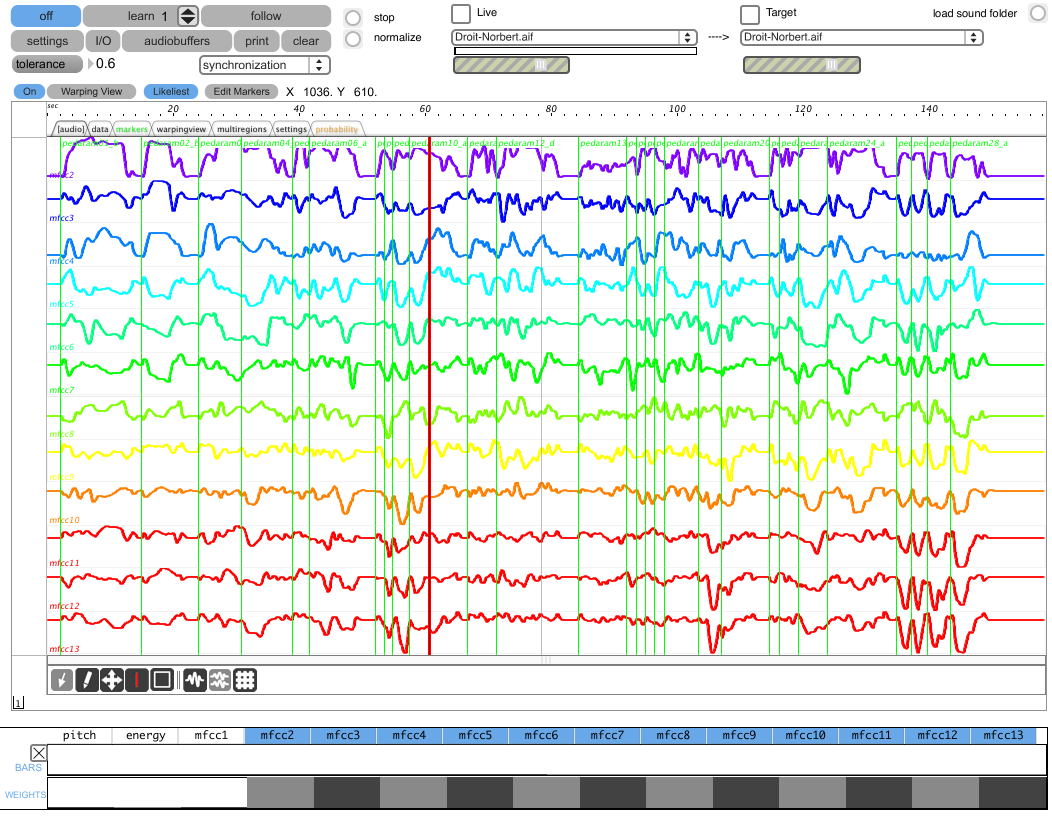Click the Target gain slider
Screen dimensions: 1052x816
[x=802, y=64]
